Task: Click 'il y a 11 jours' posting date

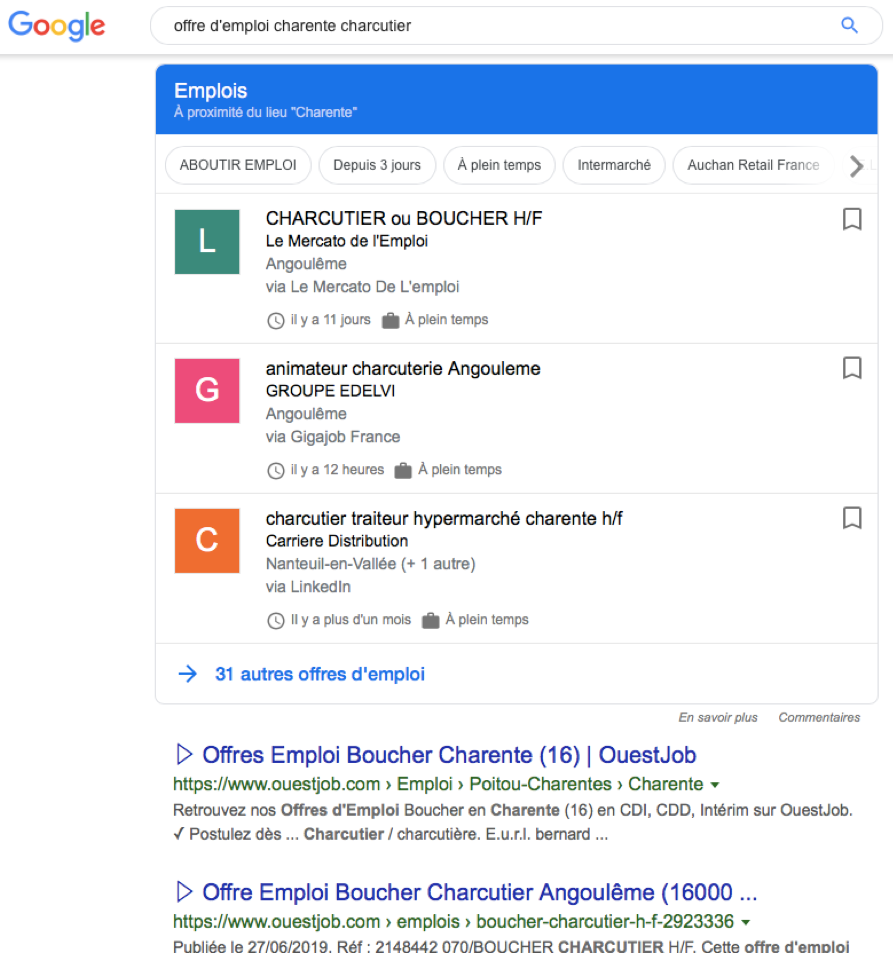Action: [330, 320]
